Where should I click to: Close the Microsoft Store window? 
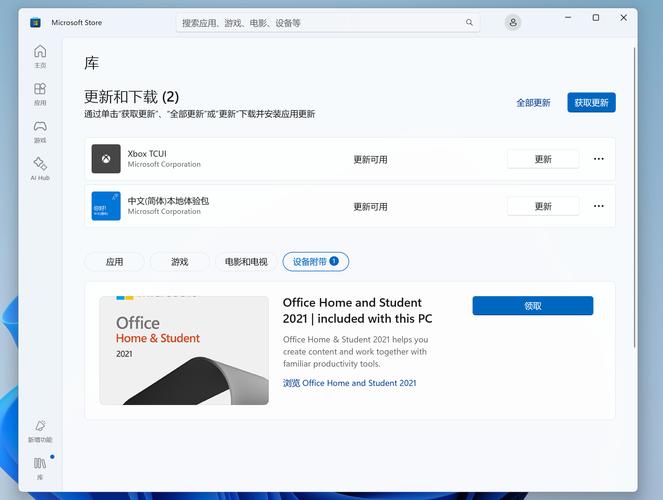(x=624, y=18)
